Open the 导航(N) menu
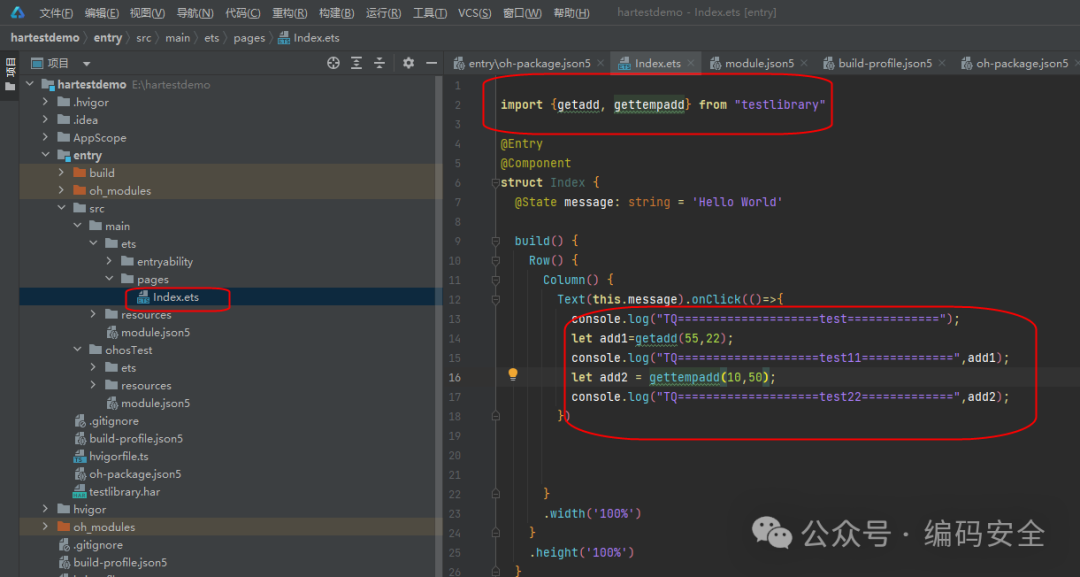 (x=195, y=13)
